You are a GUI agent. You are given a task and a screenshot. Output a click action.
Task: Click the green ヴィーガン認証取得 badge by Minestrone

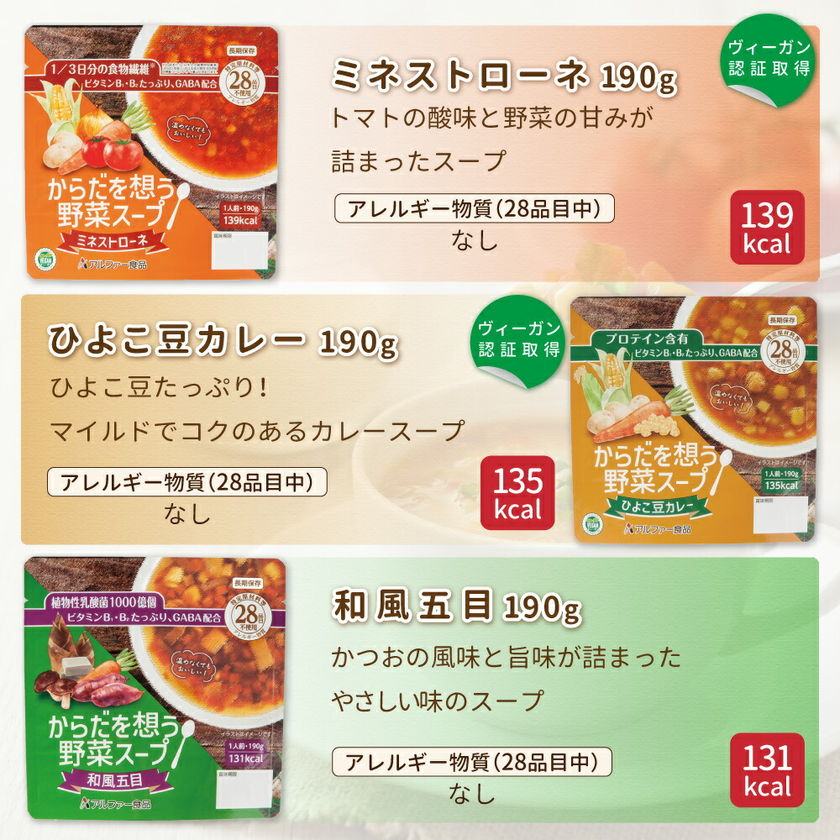click(x=769, y=59)
